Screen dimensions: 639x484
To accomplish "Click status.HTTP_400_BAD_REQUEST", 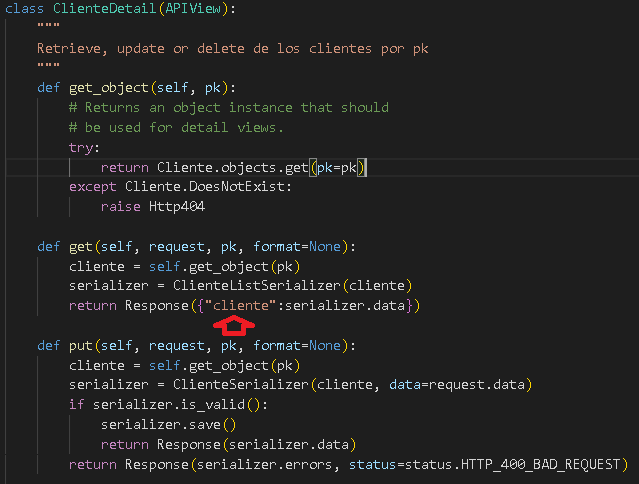I will point(512,464).
